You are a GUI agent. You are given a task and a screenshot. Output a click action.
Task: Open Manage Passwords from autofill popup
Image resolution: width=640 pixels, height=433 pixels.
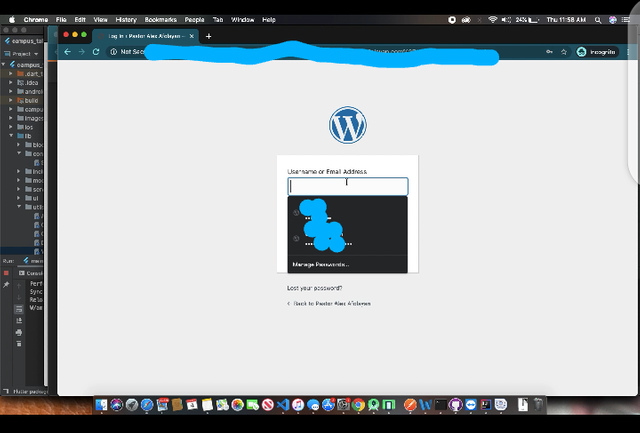(321, 264)
